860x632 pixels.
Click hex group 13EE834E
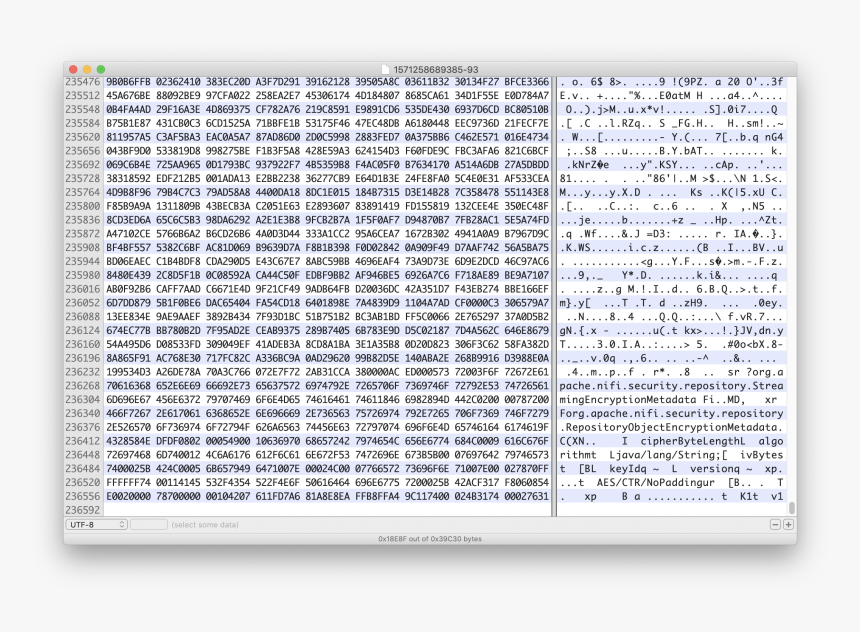(x=128, y=317)
